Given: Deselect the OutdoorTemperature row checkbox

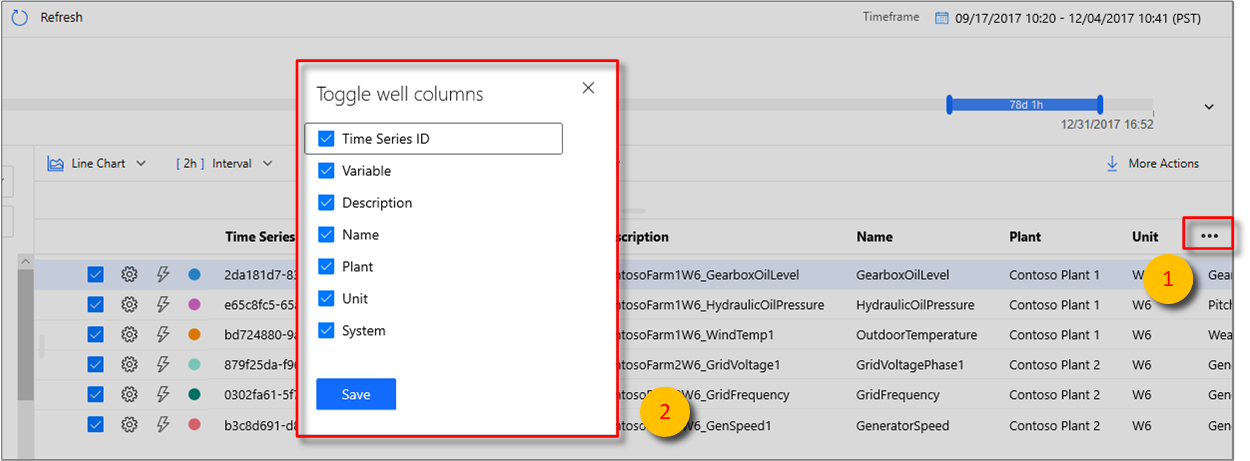Looking at the screenshot, I should pos(95,335).
